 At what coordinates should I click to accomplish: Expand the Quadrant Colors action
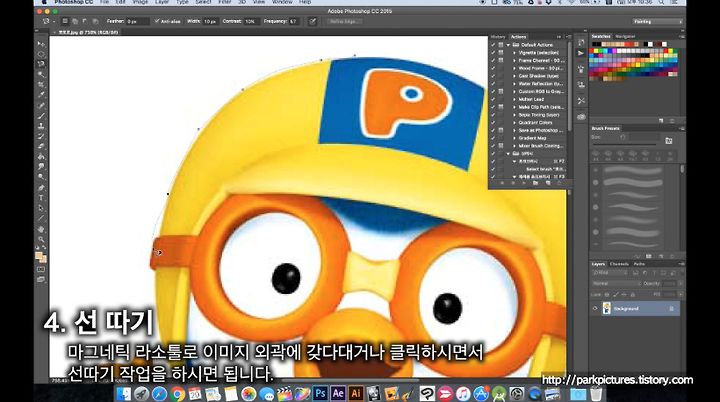coord(514,123)
